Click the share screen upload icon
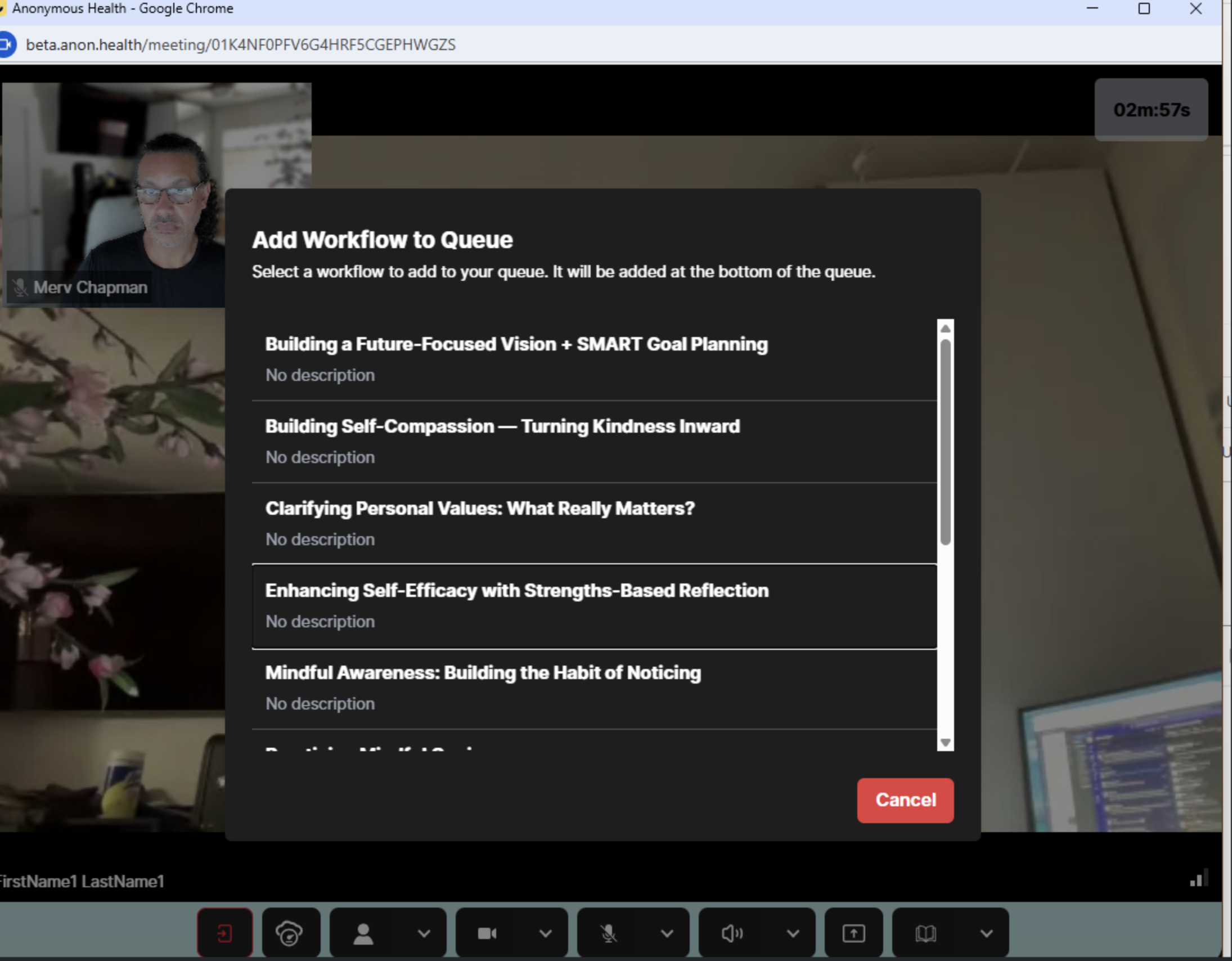This screenshot has width=1232, height=961. pos(853,933)
